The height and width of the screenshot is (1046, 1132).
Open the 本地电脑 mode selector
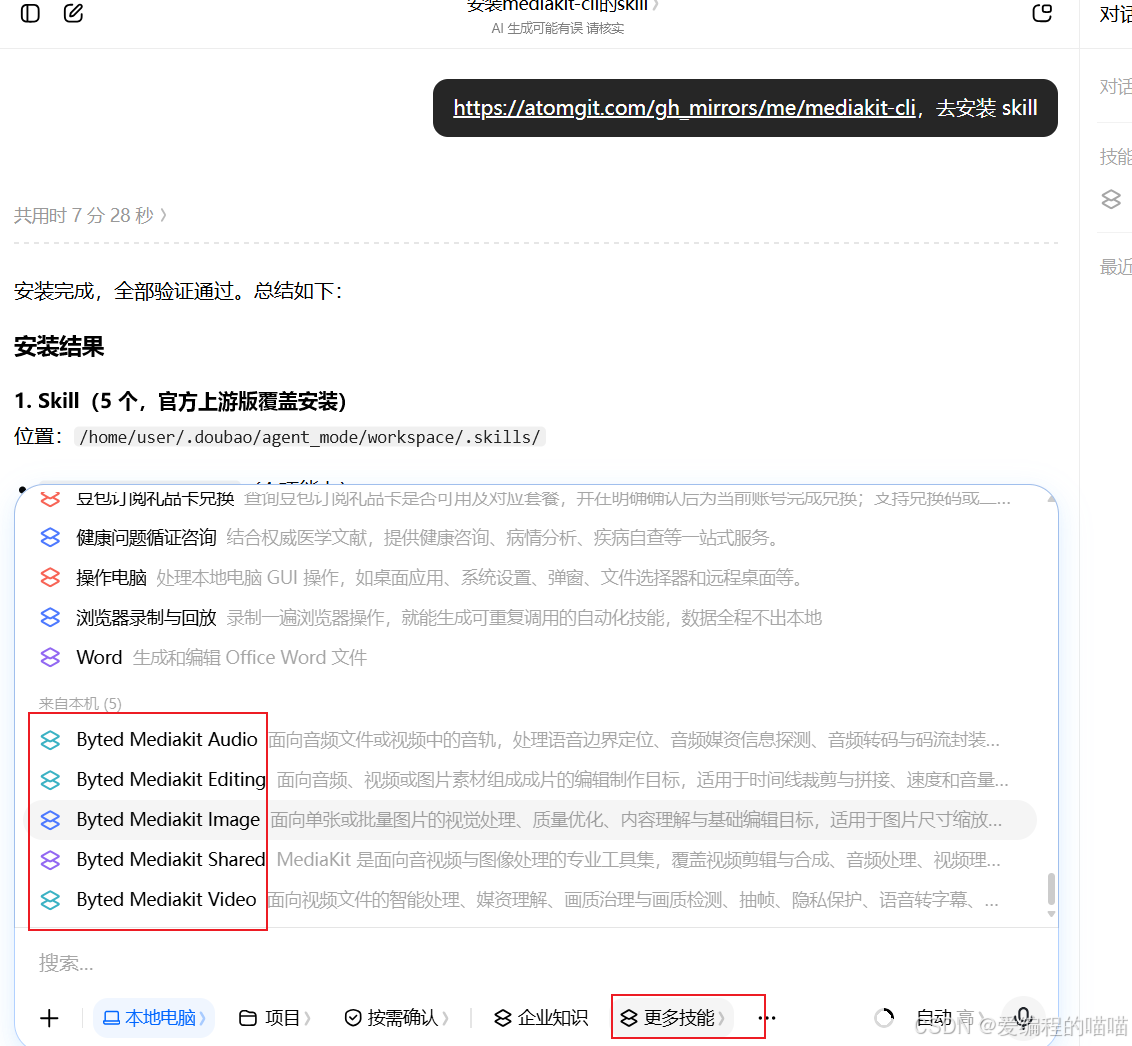(x=154, y=1019)
